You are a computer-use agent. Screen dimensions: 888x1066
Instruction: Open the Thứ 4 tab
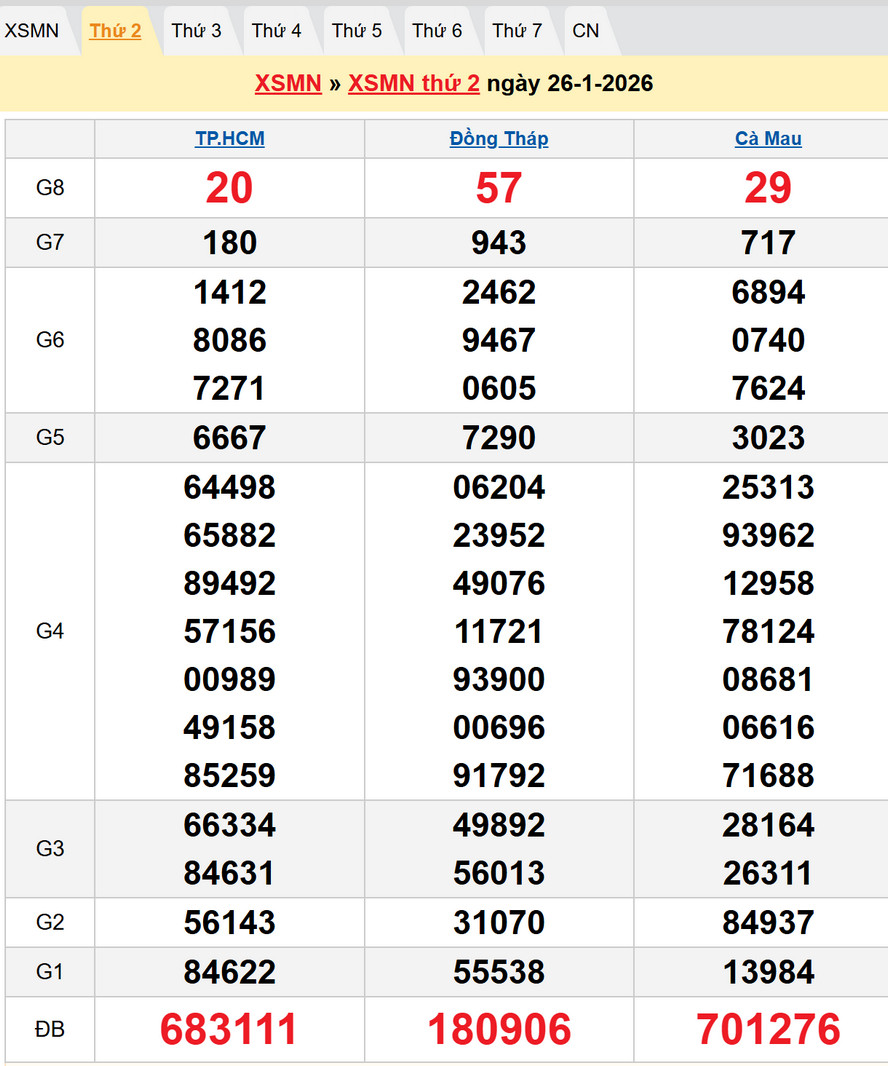pos(276,31)
